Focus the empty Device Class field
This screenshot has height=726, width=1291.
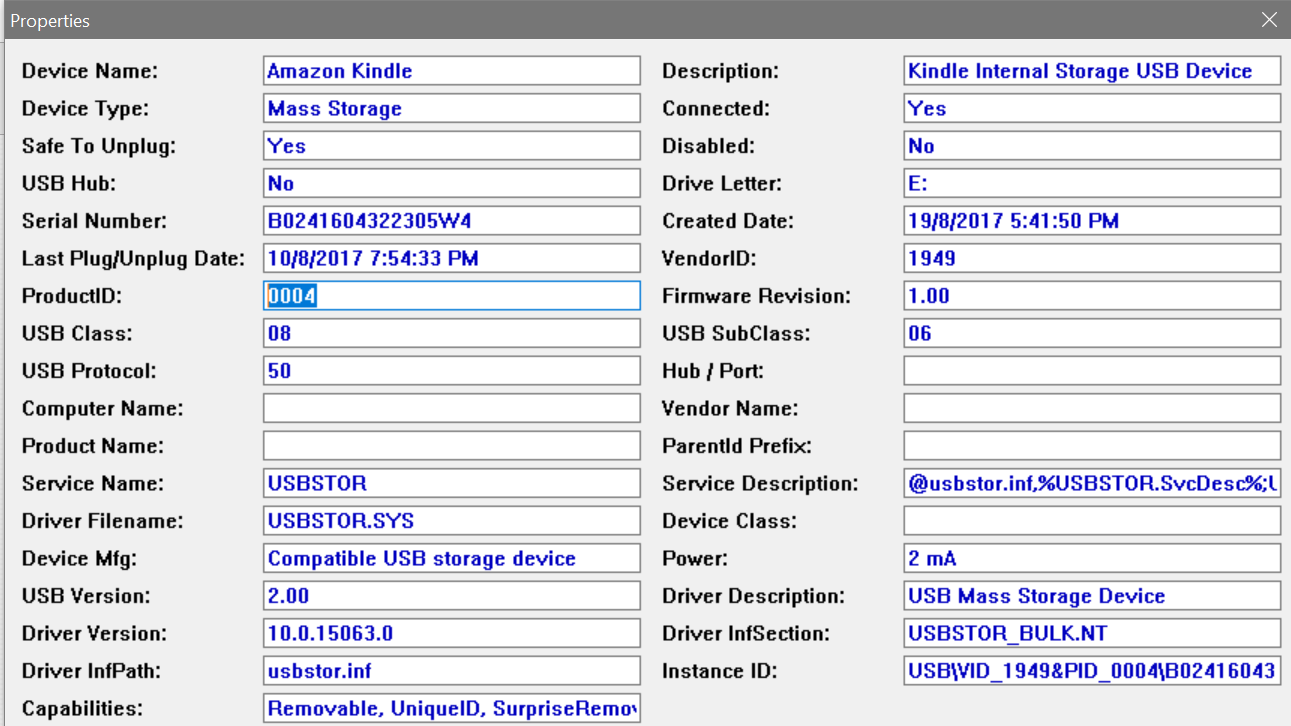pos(1092,521)
